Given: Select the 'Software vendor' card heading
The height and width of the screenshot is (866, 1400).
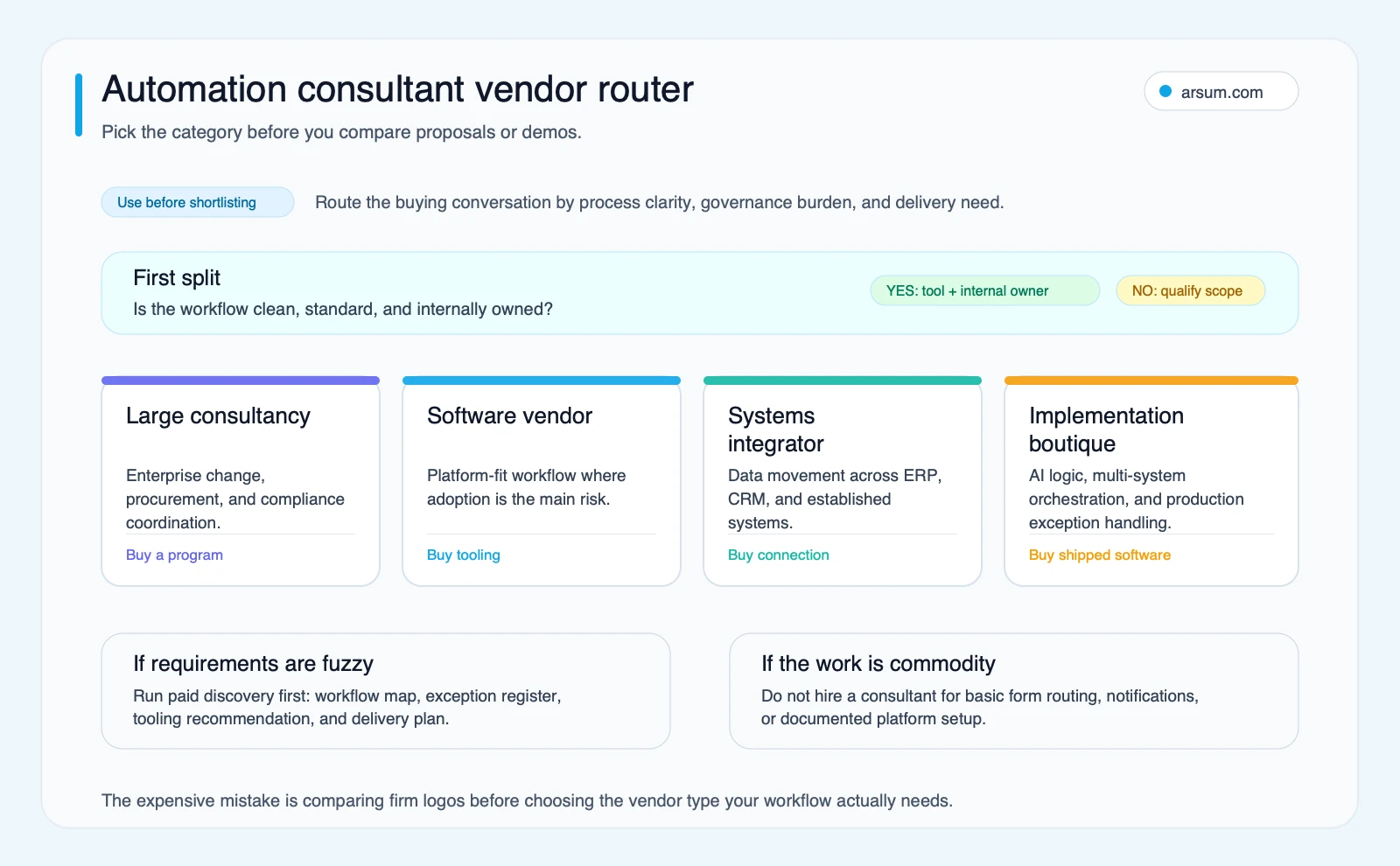Looking at the screenshot, I should coord(509,416).
